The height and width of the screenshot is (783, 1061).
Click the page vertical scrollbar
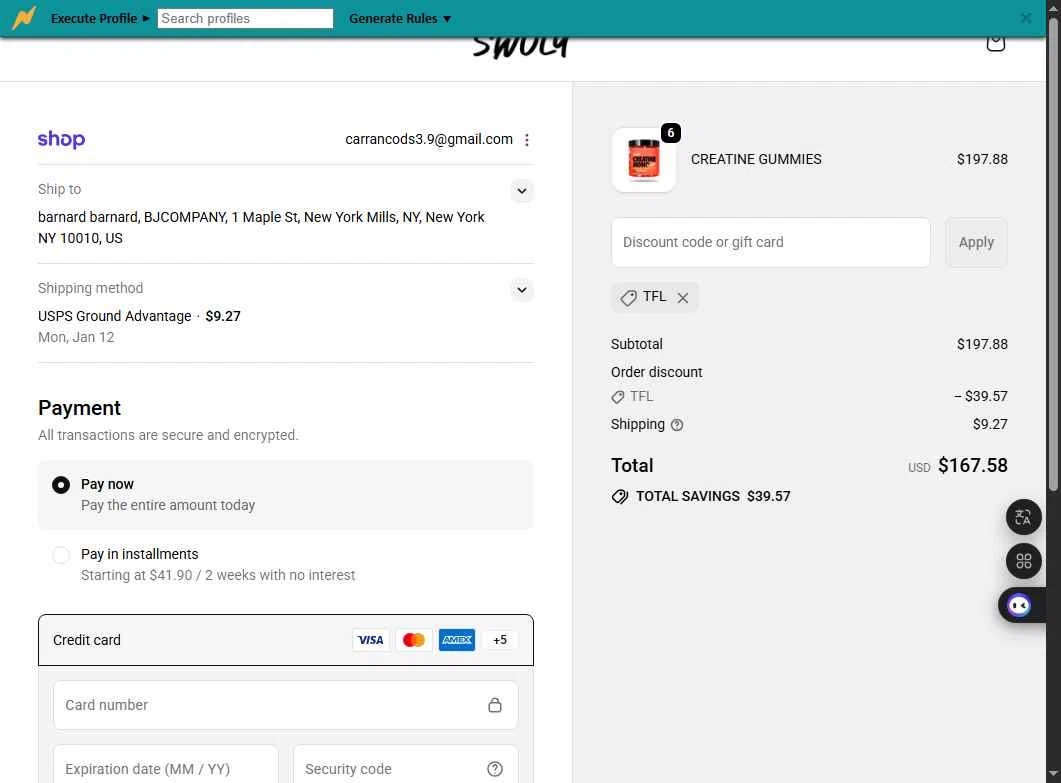click(x=1053, y=254)
